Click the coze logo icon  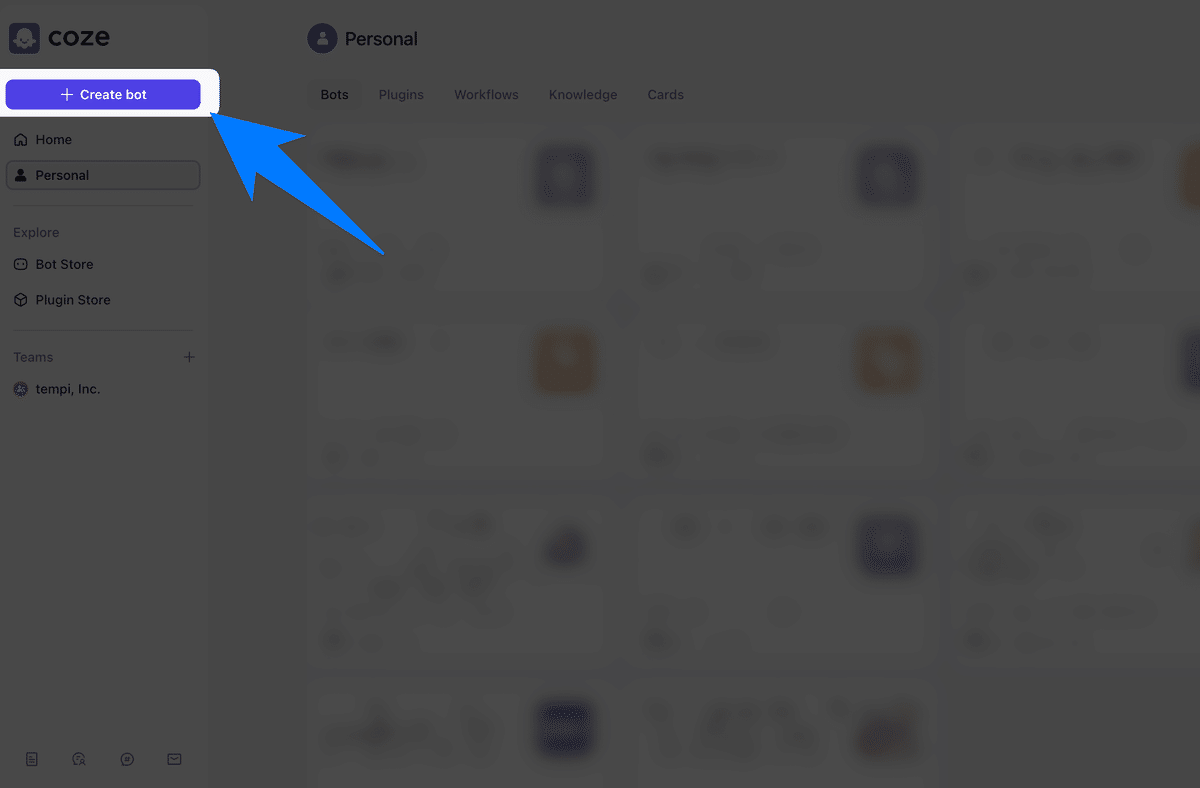click(24, 39)
